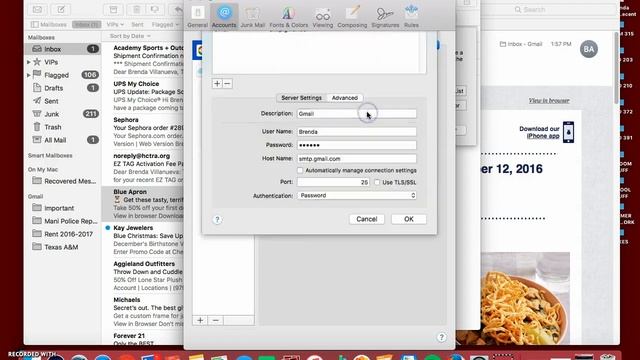Open the Flagged dropdown in favorites bar
The image size is (640, 360).
tap(165, 24)
